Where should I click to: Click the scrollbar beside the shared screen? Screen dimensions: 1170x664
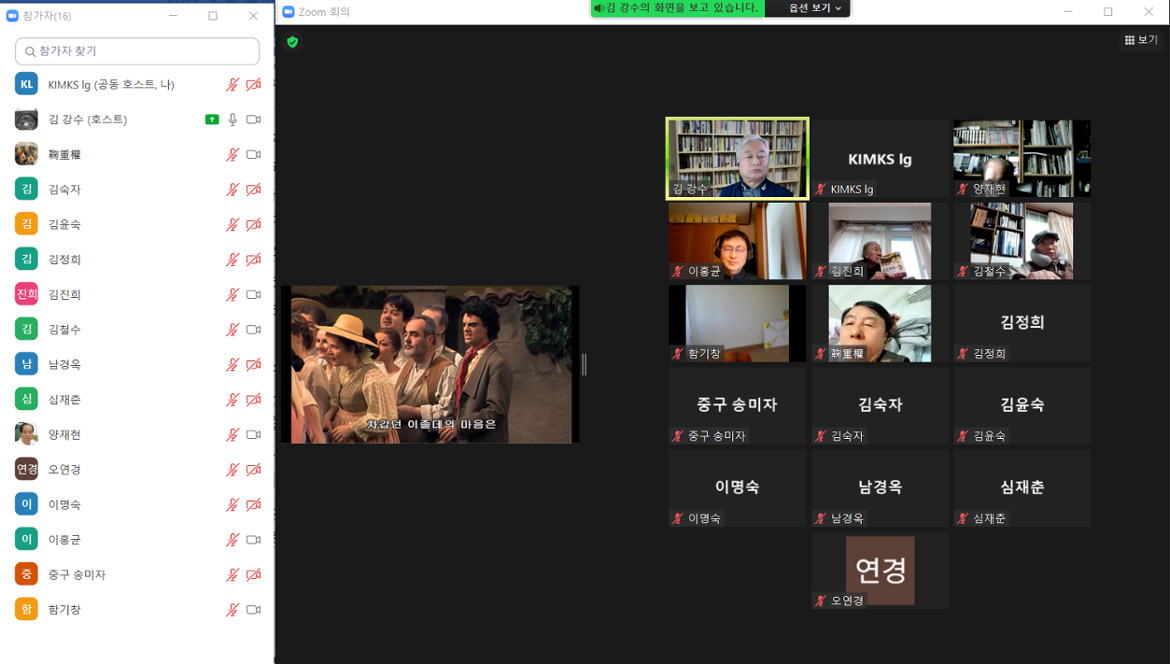[587, 364]
